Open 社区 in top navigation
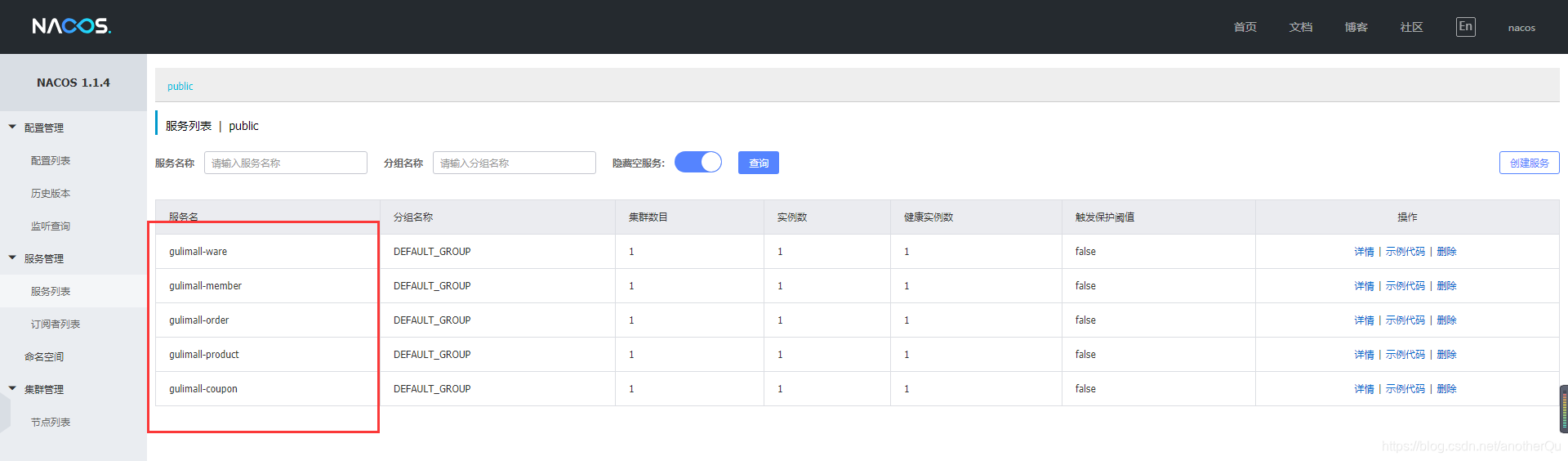The image size is (1568, 461). coord(1412,27)
